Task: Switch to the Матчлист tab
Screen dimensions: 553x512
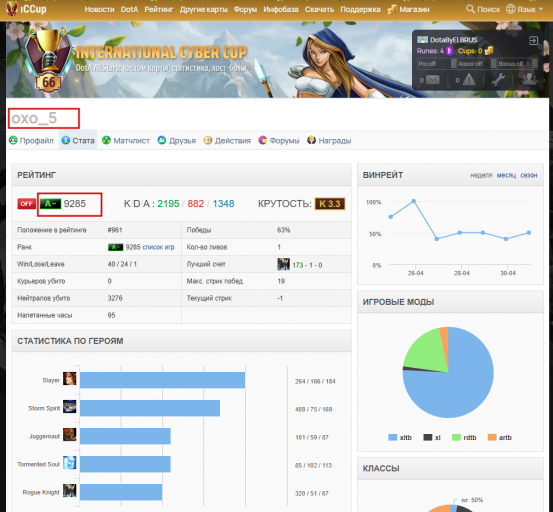Action: pyautogui.click(x=126, y=141)
